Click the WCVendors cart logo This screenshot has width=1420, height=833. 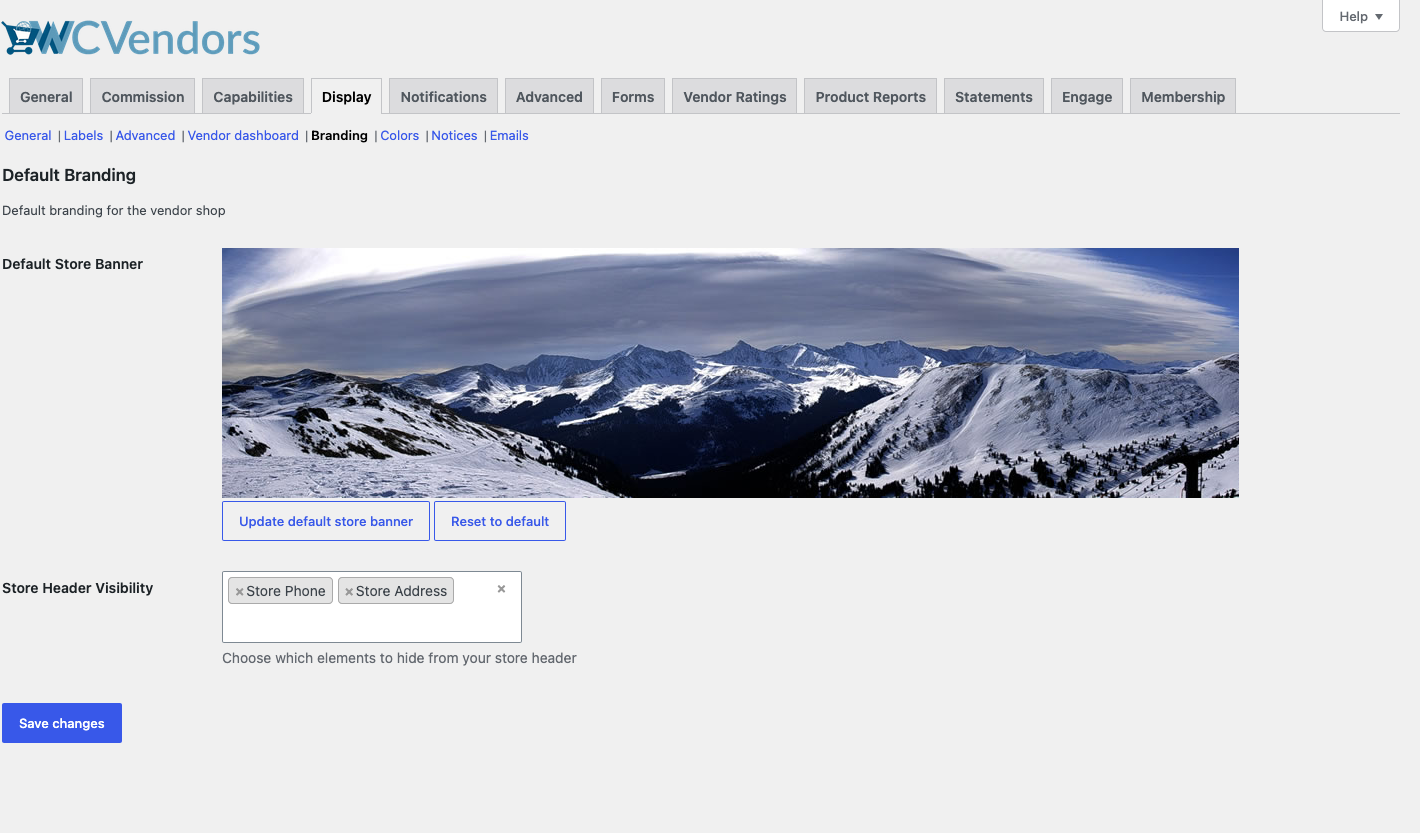(131, 38)
